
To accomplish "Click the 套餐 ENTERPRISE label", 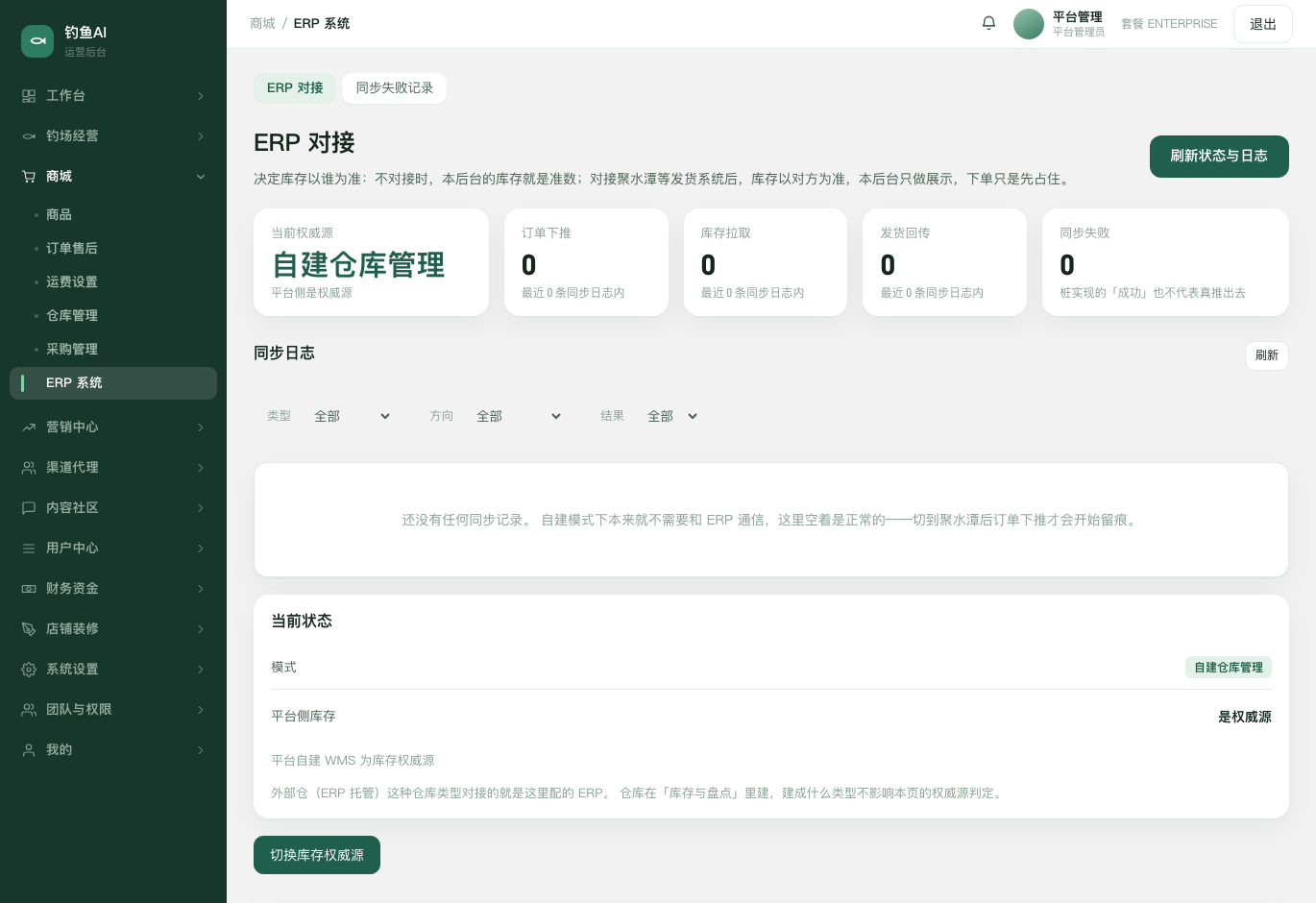I will pos(1169,24).
